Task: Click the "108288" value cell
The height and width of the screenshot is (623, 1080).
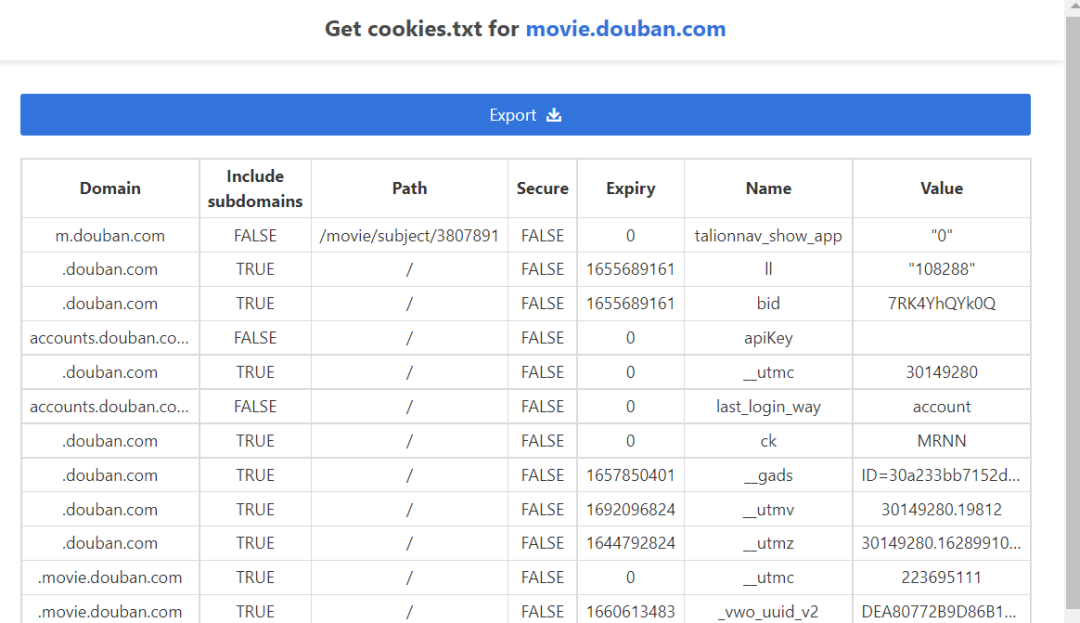Action: [942, 269]
